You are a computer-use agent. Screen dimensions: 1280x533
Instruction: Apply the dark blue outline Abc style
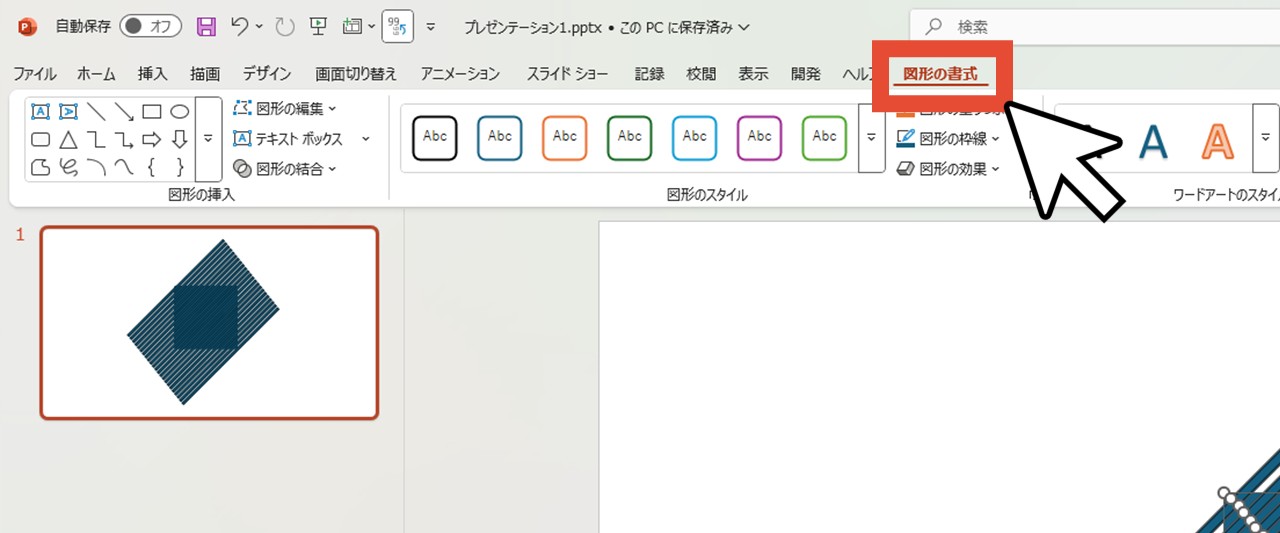[x=500, y=138]
